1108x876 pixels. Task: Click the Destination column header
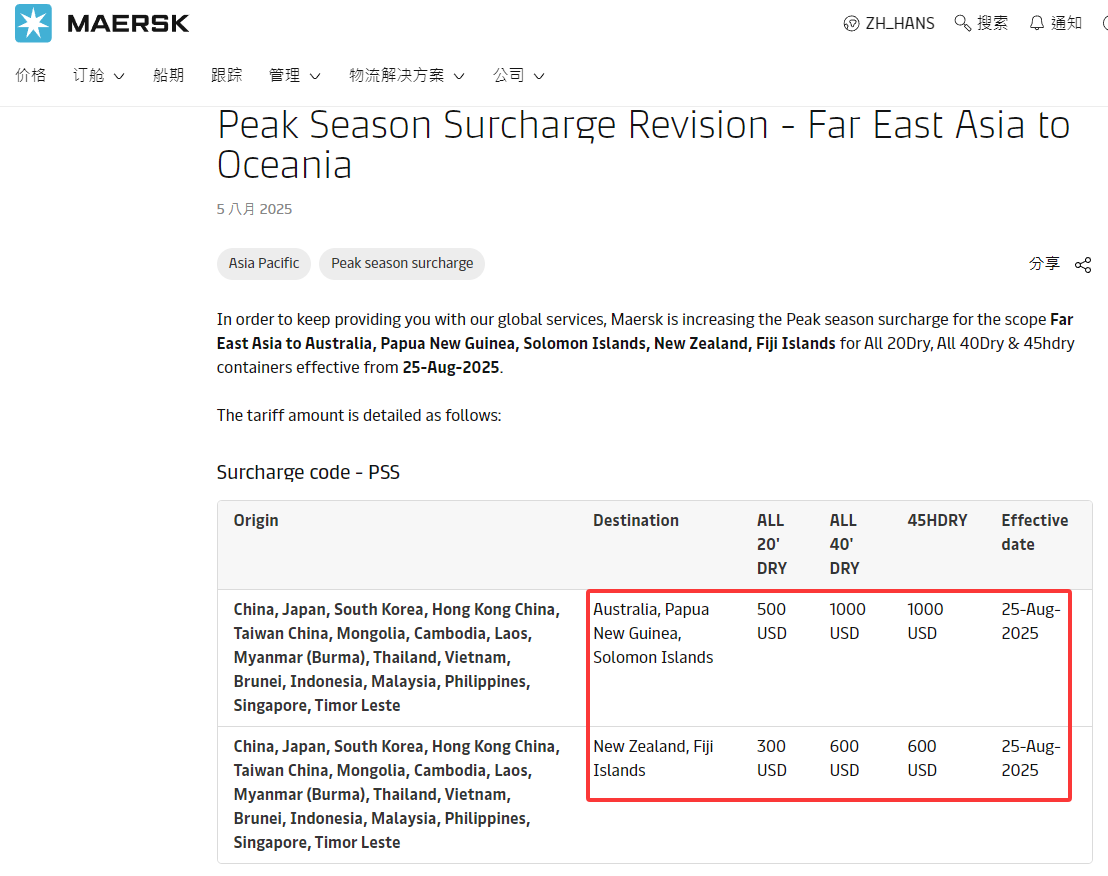tap(636, 520)
